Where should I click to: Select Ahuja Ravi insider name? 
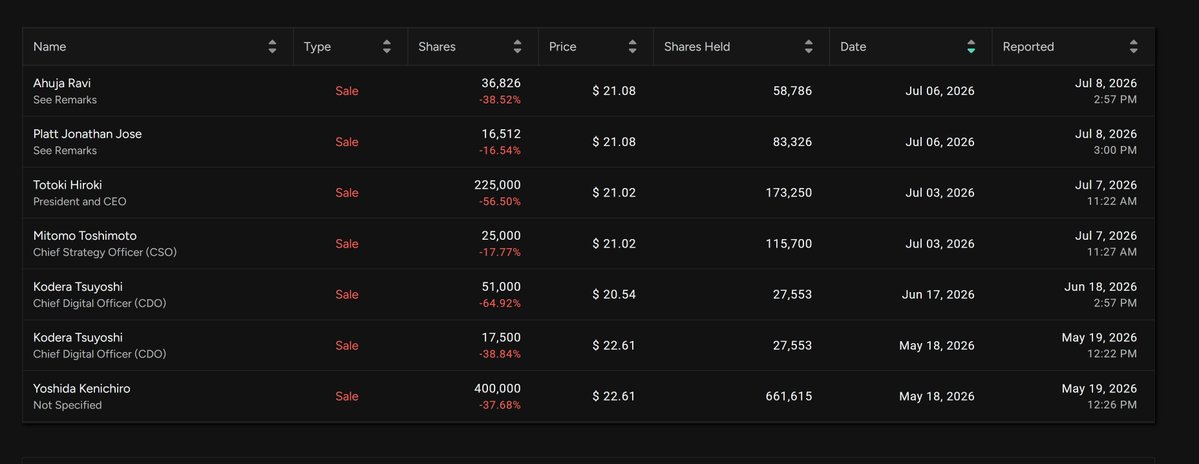[62, 83]
